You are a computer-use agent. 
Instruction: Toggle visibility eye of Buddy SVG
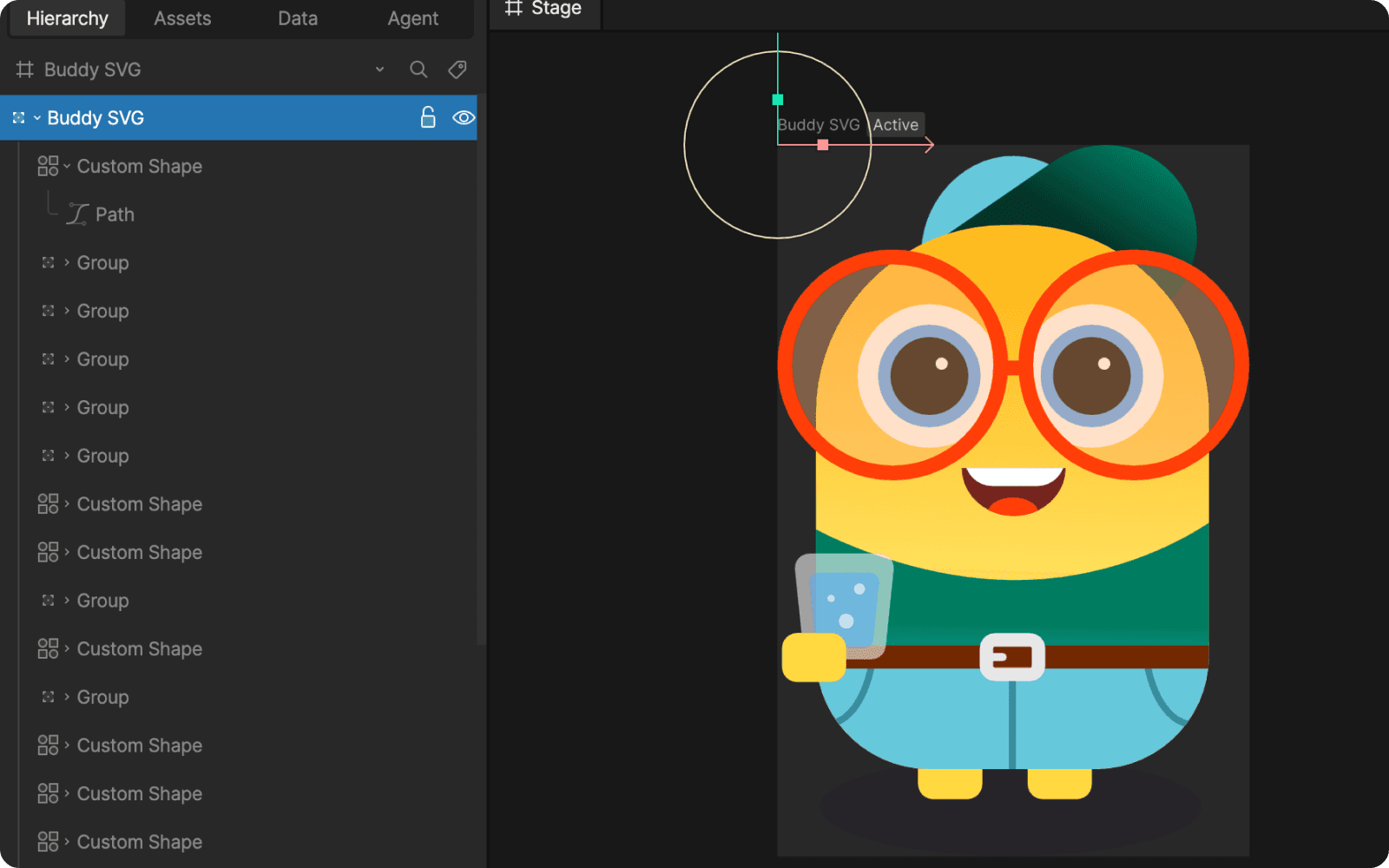[464, 117]
